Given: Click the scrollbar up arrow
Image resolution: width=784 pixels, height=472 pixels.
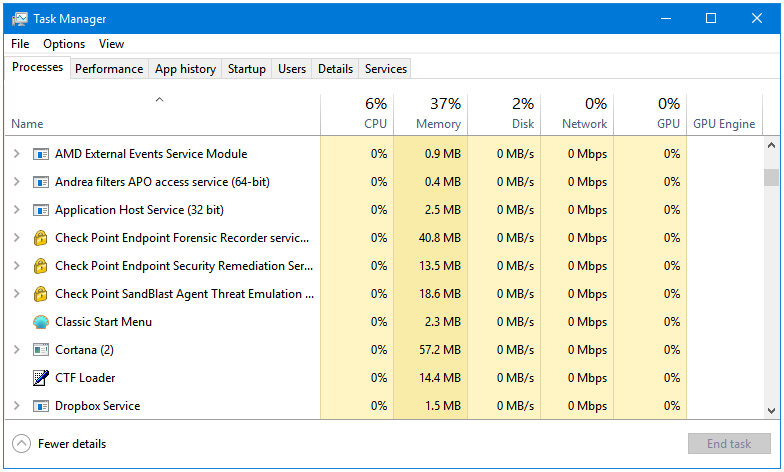Looking at the screenshot, I should click(x=771, y=145).
